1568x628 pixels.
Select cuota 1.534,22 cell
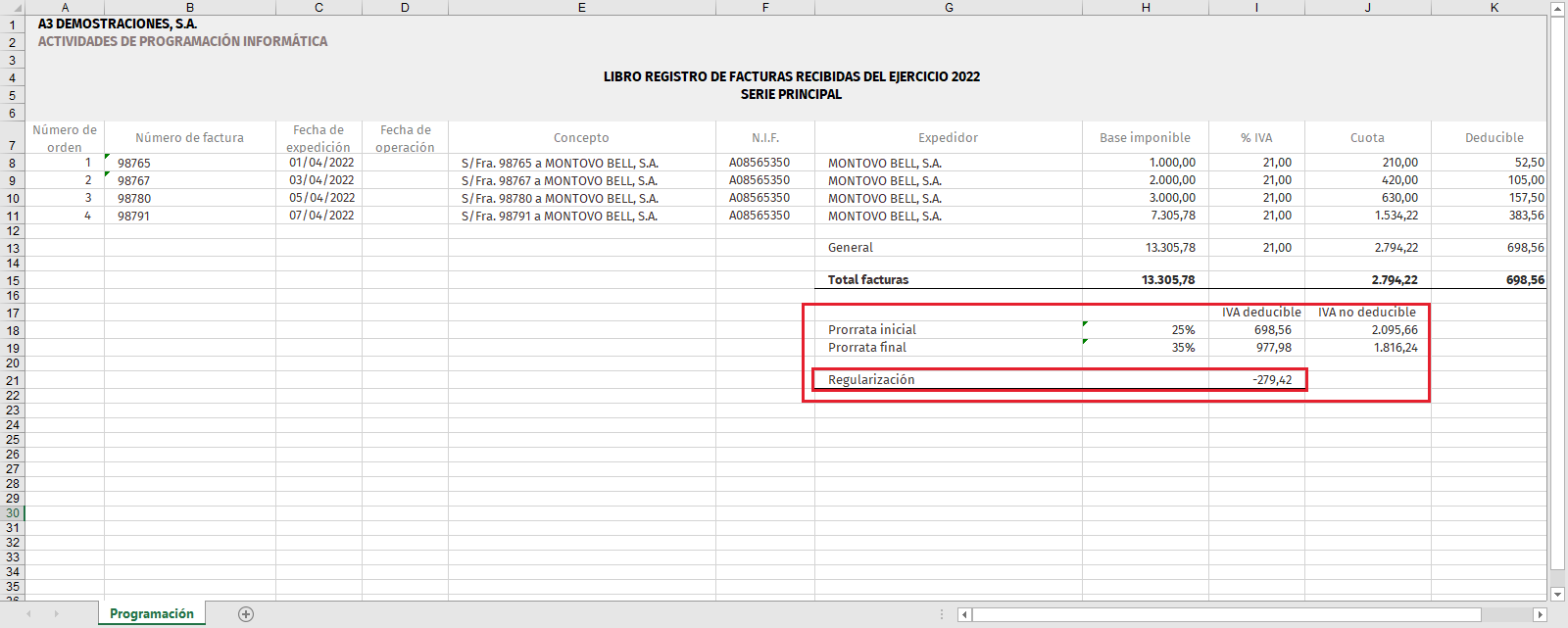[x=1368, y=216]
